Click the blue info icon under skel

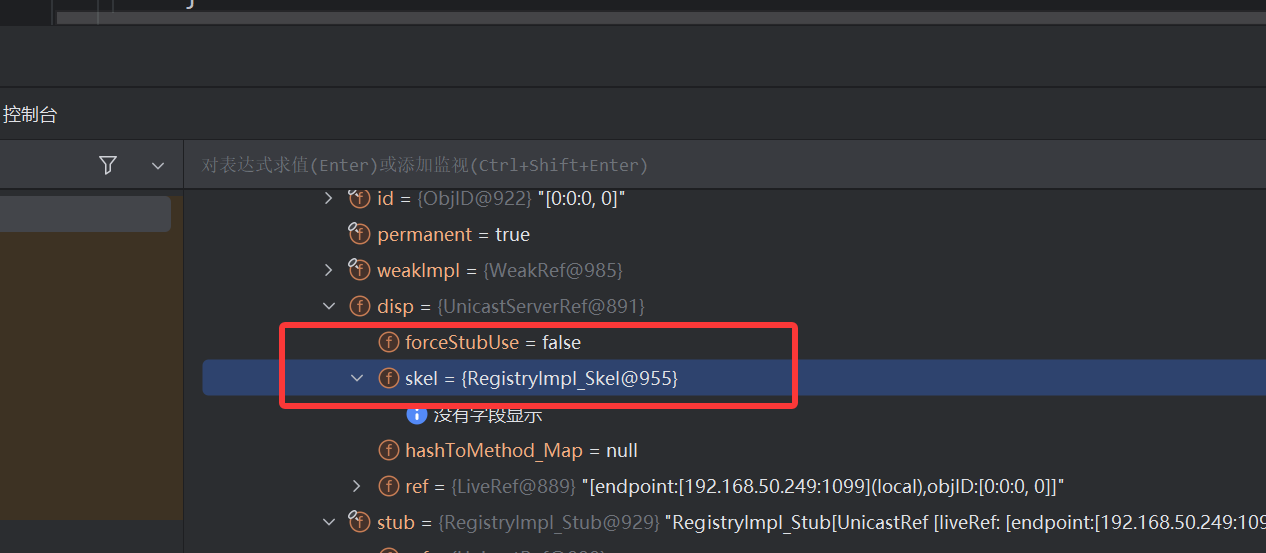(417, 414)
